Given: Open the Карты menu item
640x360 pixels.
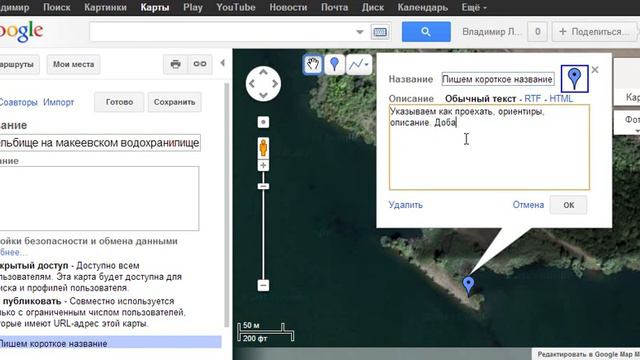Looking at the screenshot, I should [155, 7].
